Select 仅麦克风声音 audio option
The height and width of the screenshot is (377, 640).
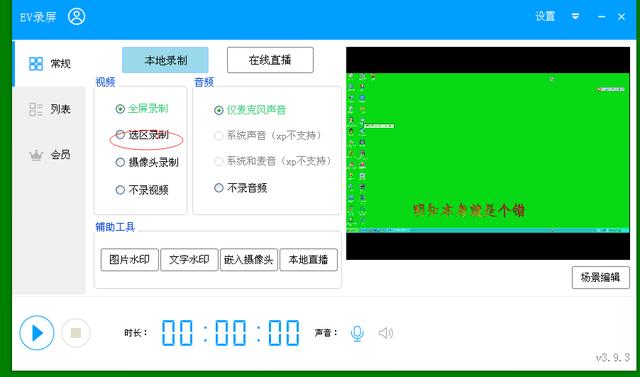pos(250,110)
